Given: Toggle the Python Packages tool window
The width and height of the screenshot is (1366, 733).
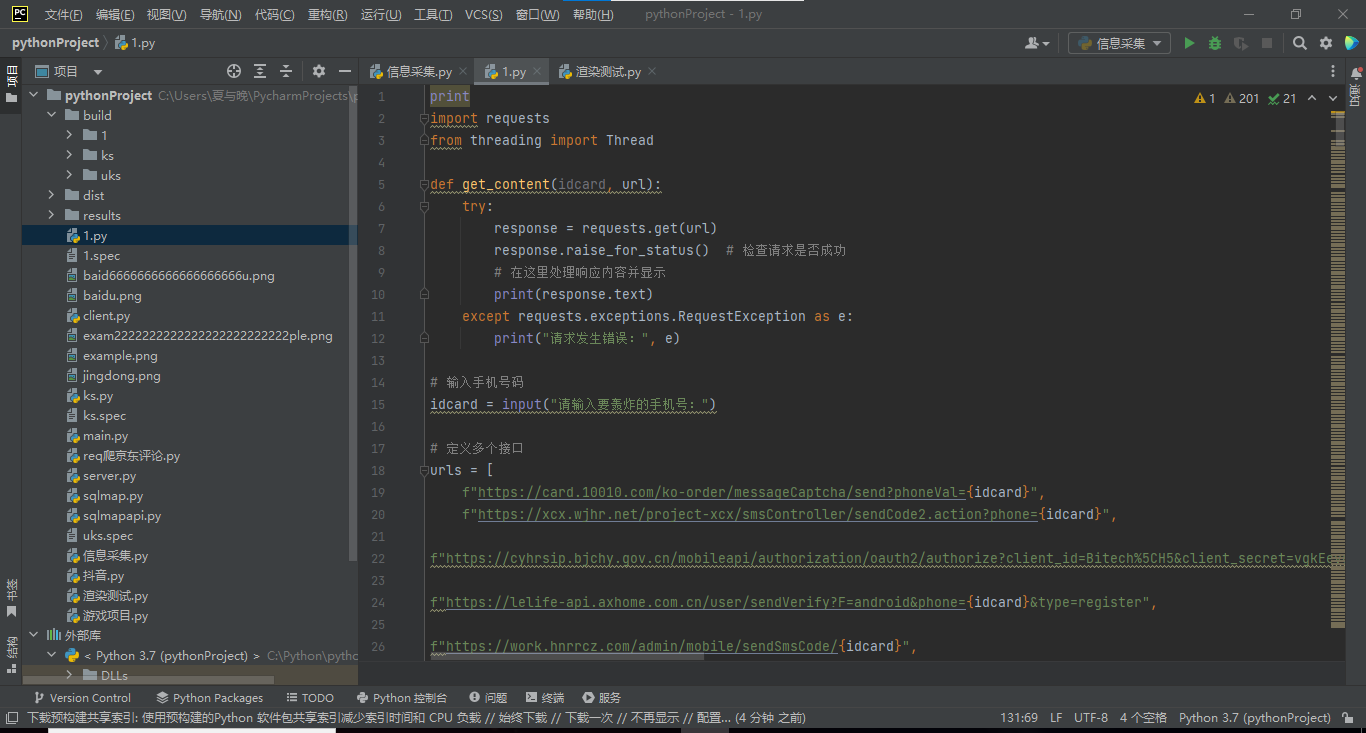Looking at the screenshot, I should click(x=210, y=697).
